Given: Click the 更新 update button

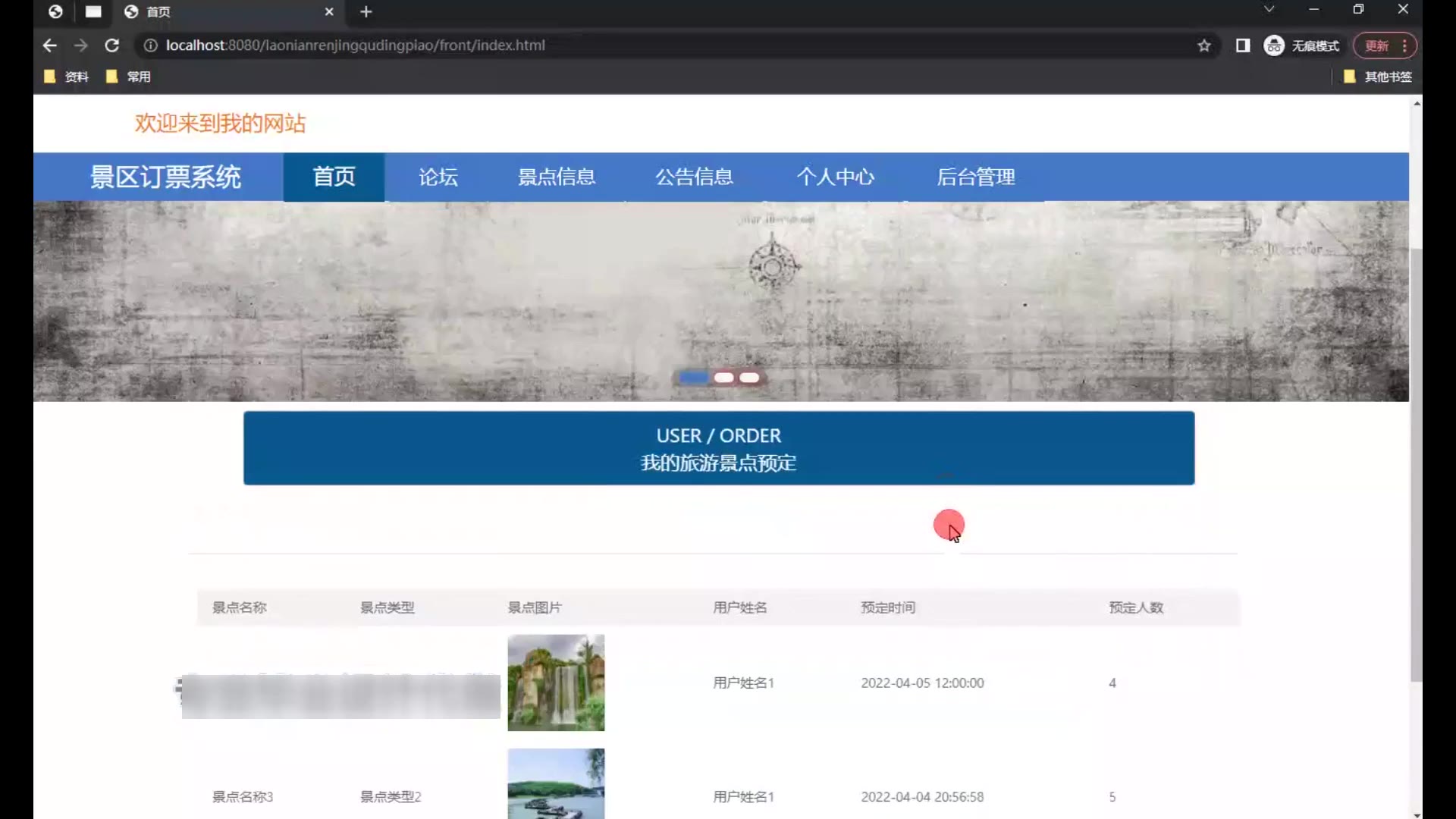Looking at the screenshot, I should 1376,45.
